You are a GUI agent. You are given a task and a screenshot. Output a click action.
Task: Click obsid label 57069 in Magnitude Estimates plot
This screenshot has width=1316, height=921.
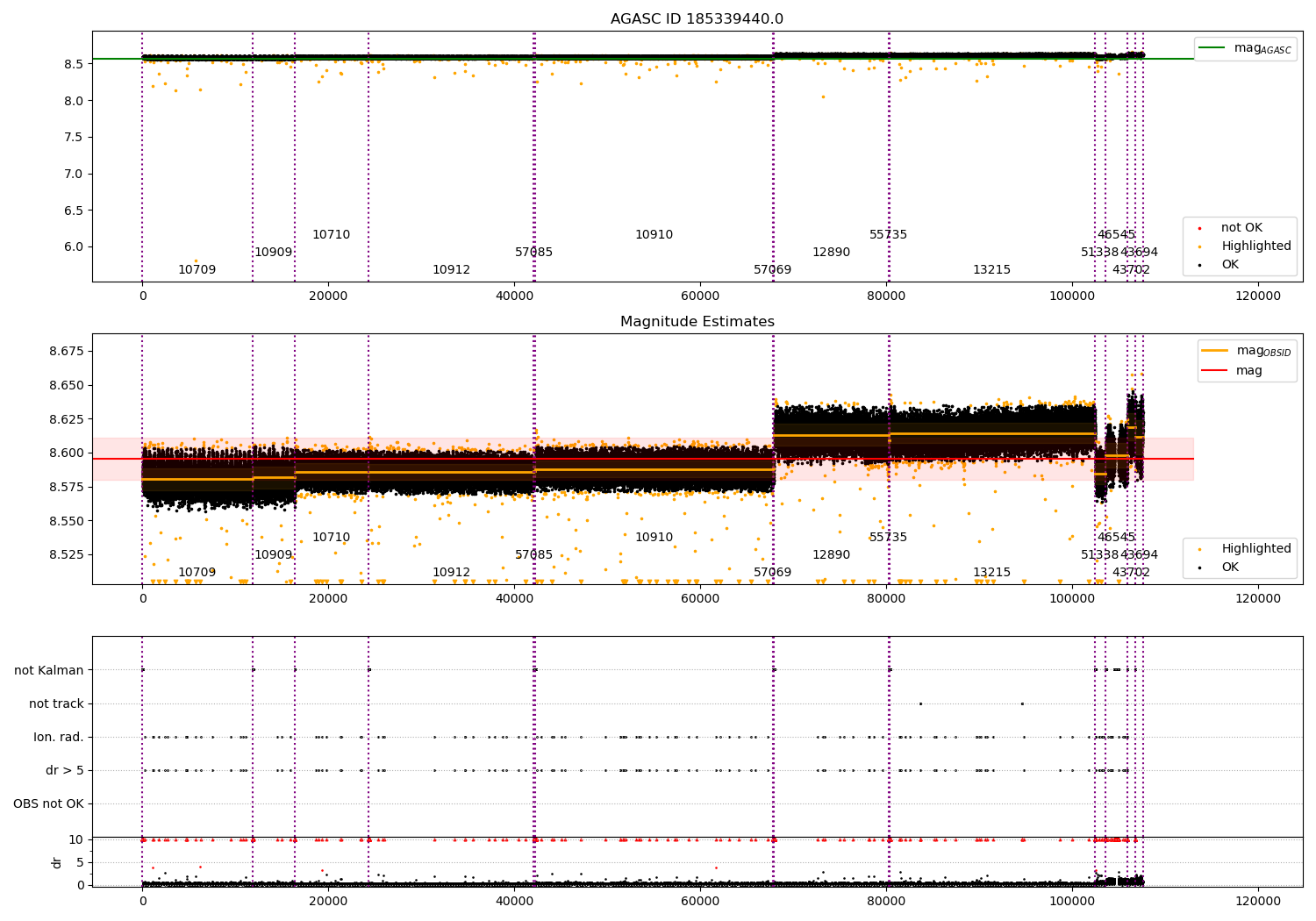click(x=772, y=573)
